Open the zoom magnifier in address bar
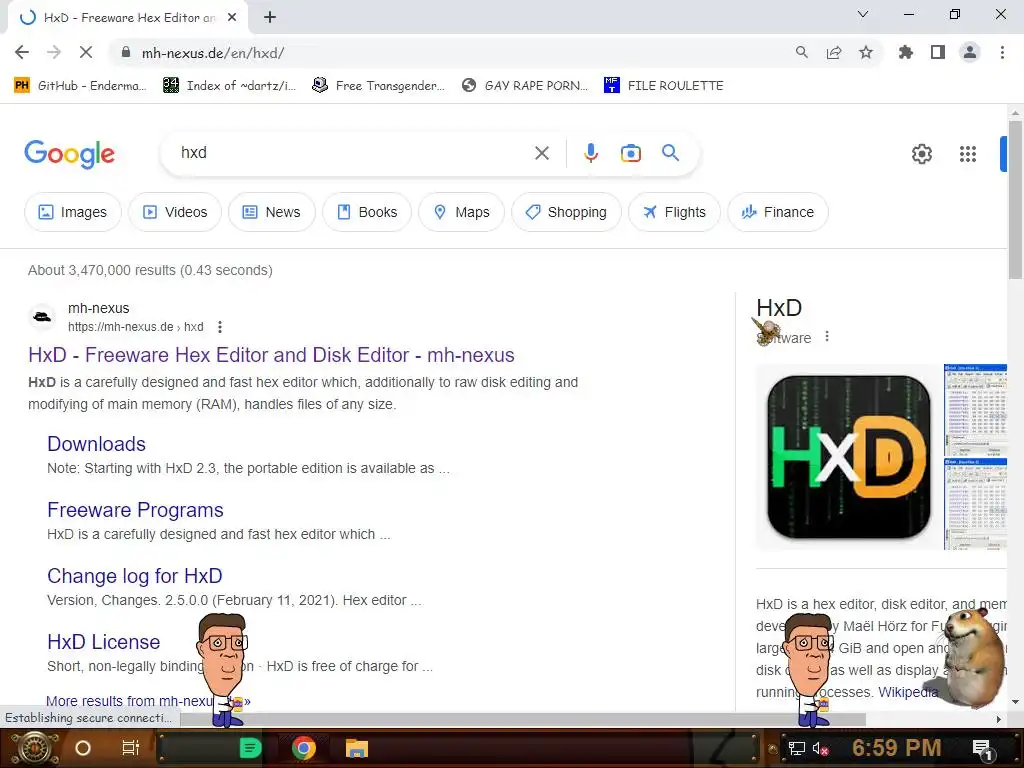The width and height of the screenshot is (1024, 768). click(801, 52)
